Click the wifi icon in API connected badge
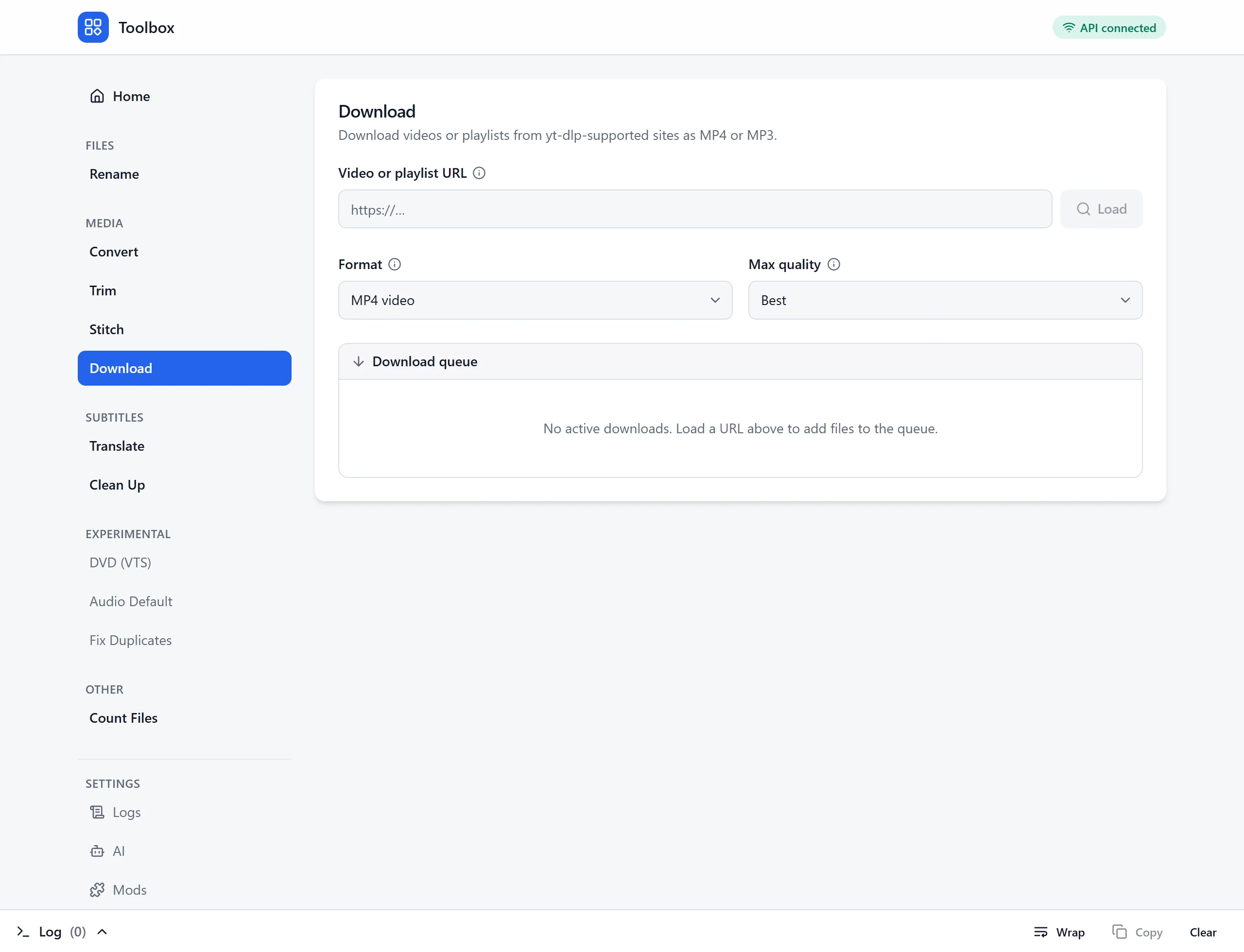The image size is (1244, 952). (x=1069, y=28)
